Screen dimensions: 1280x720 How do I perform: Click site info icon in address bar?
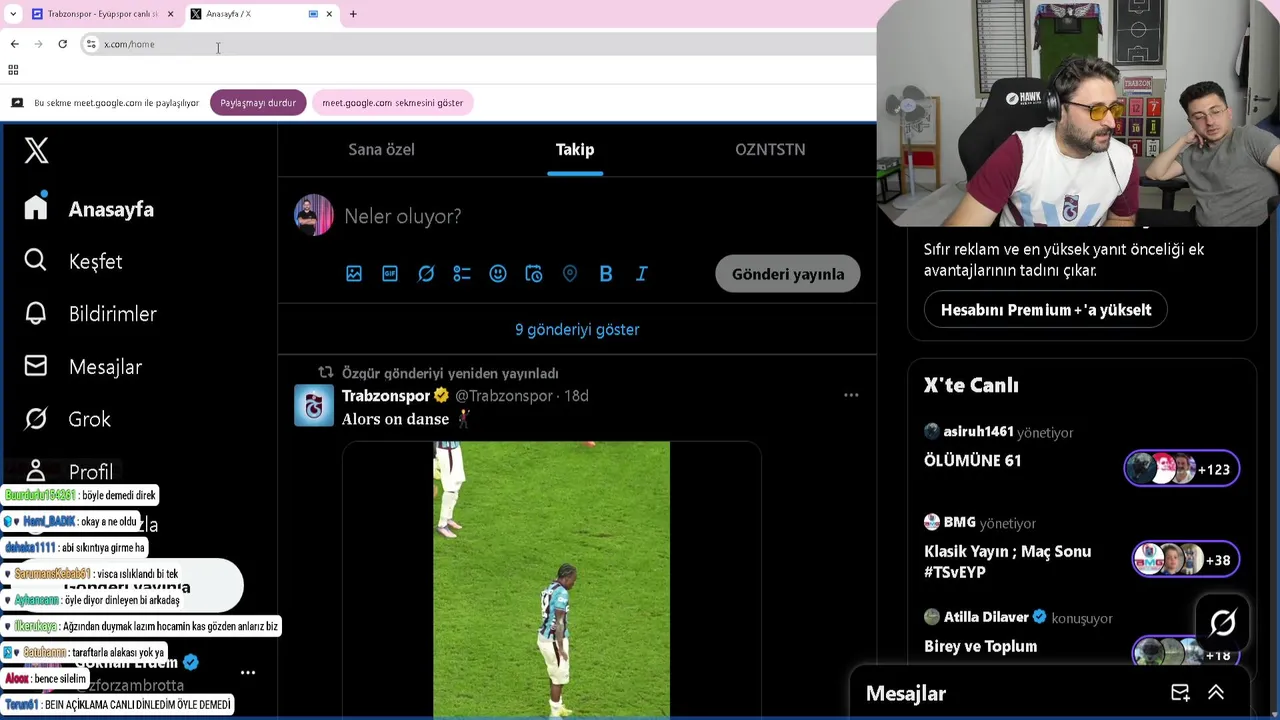click(x=91, y=44)
